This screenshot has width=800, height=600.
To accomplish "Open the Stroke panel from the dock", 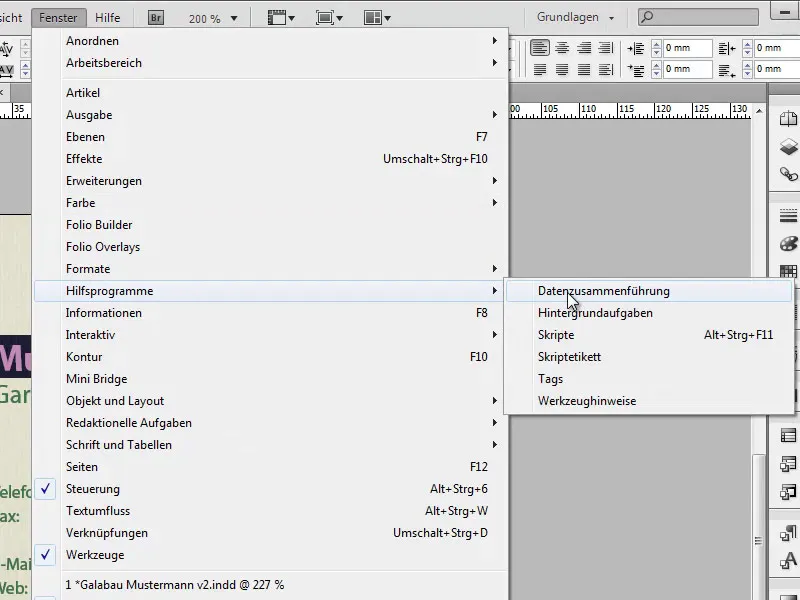I will click(x=788, y=216).
